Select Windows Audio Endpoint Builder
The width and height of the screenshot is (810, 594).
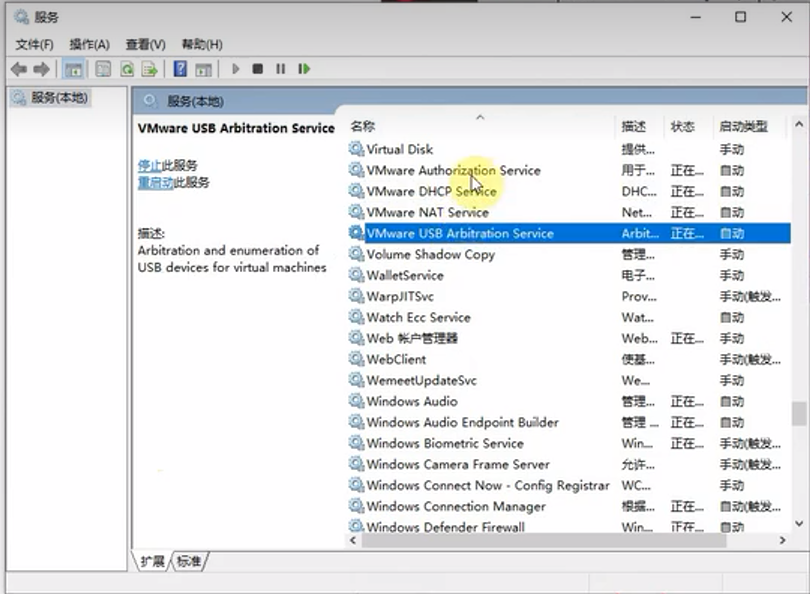pyautogui.click(x=568, y=422)
